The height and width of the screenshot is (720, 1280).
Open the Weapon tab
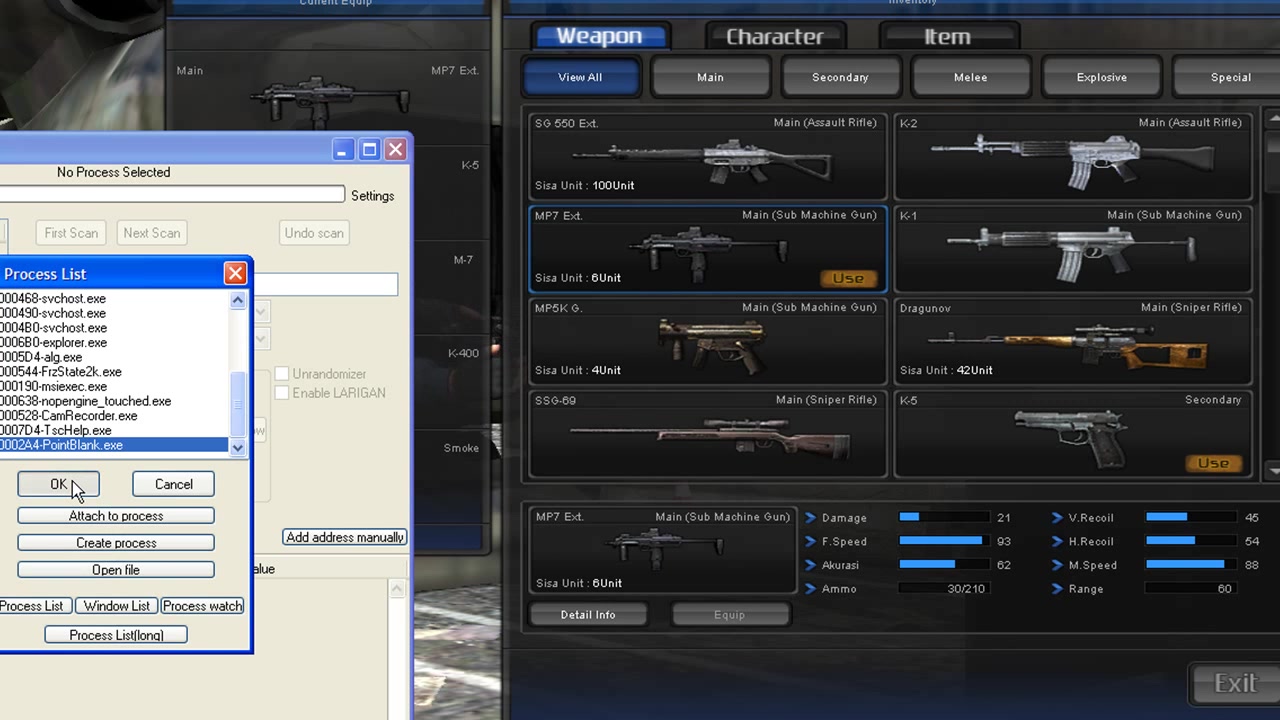(x=600, y=36)
